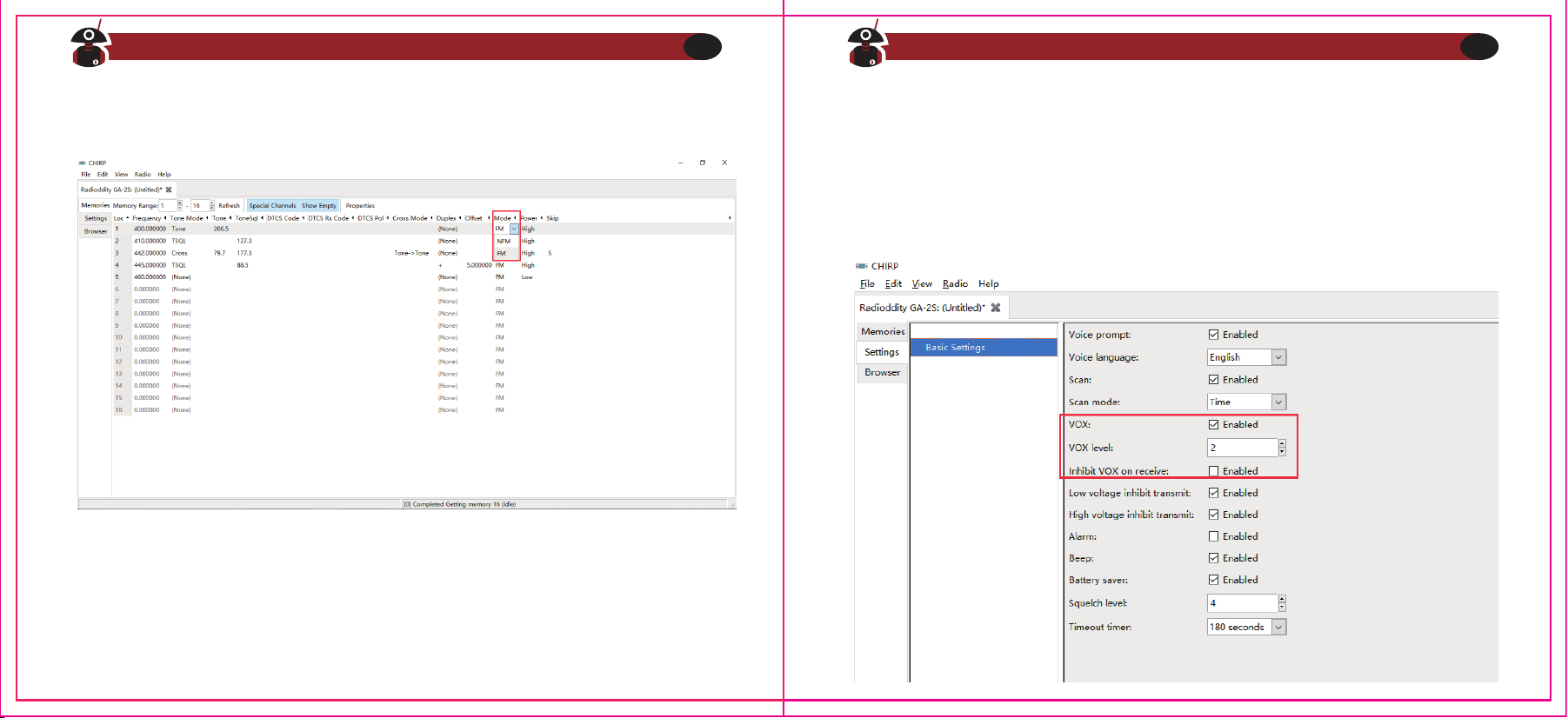Image resolution: width=1568 pixels, height=718 pixels.
Task: Open the Voice language dropdown showing English
Action: pyautogui.click(x=1246, y=357)
